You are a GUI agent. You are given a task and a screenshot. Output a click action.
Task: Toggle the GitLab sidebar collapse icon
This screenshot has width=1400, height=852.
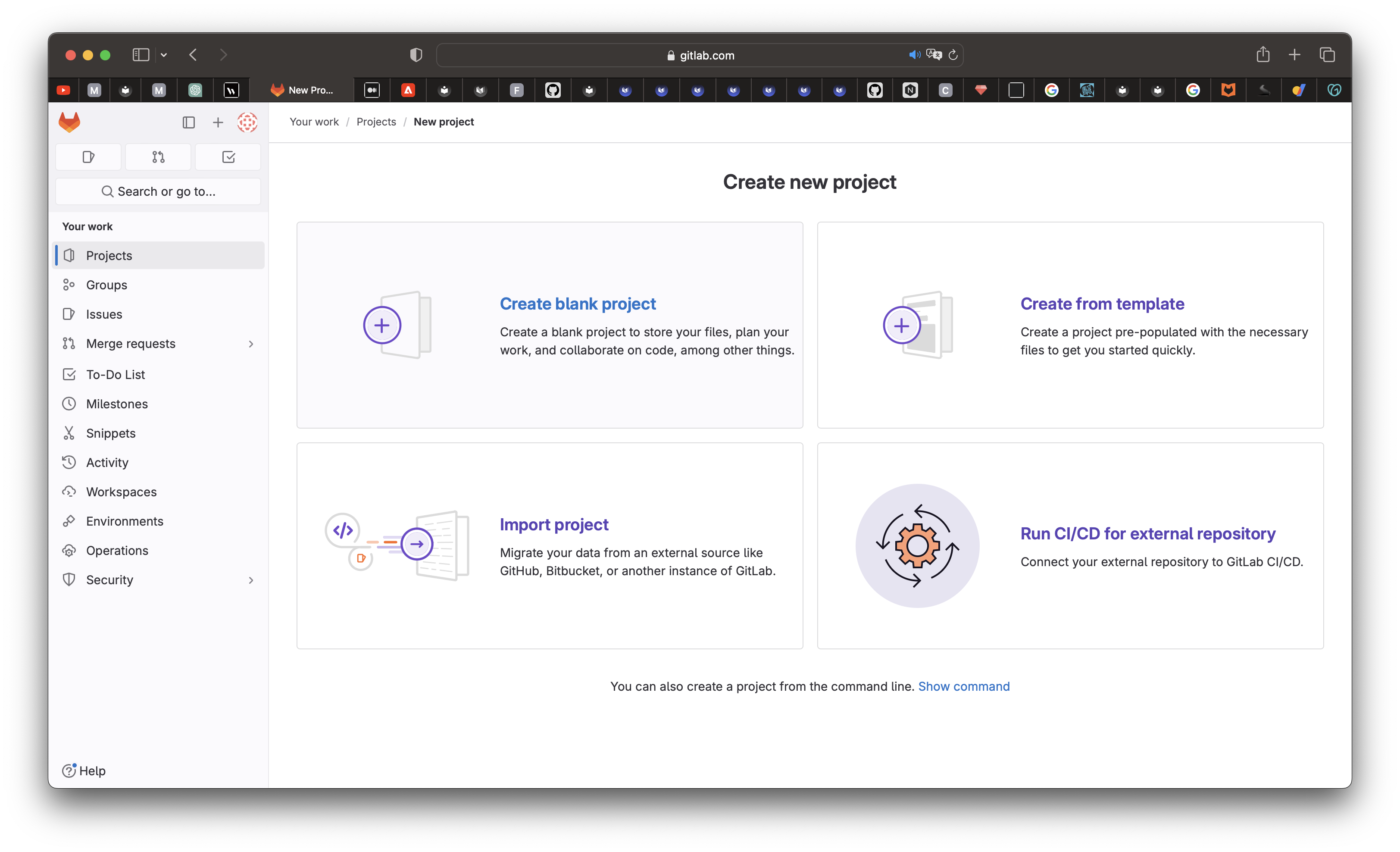click(x=189, y=123)
